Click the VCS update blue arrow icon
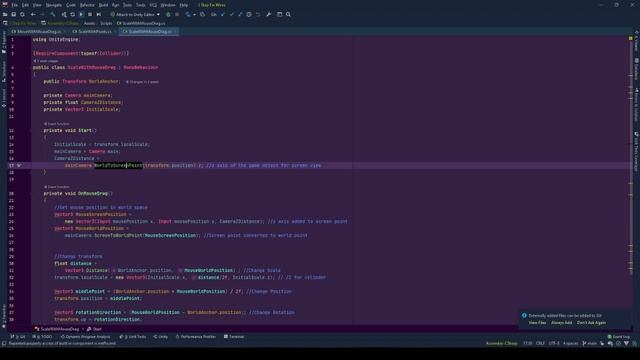 [222, 14]
